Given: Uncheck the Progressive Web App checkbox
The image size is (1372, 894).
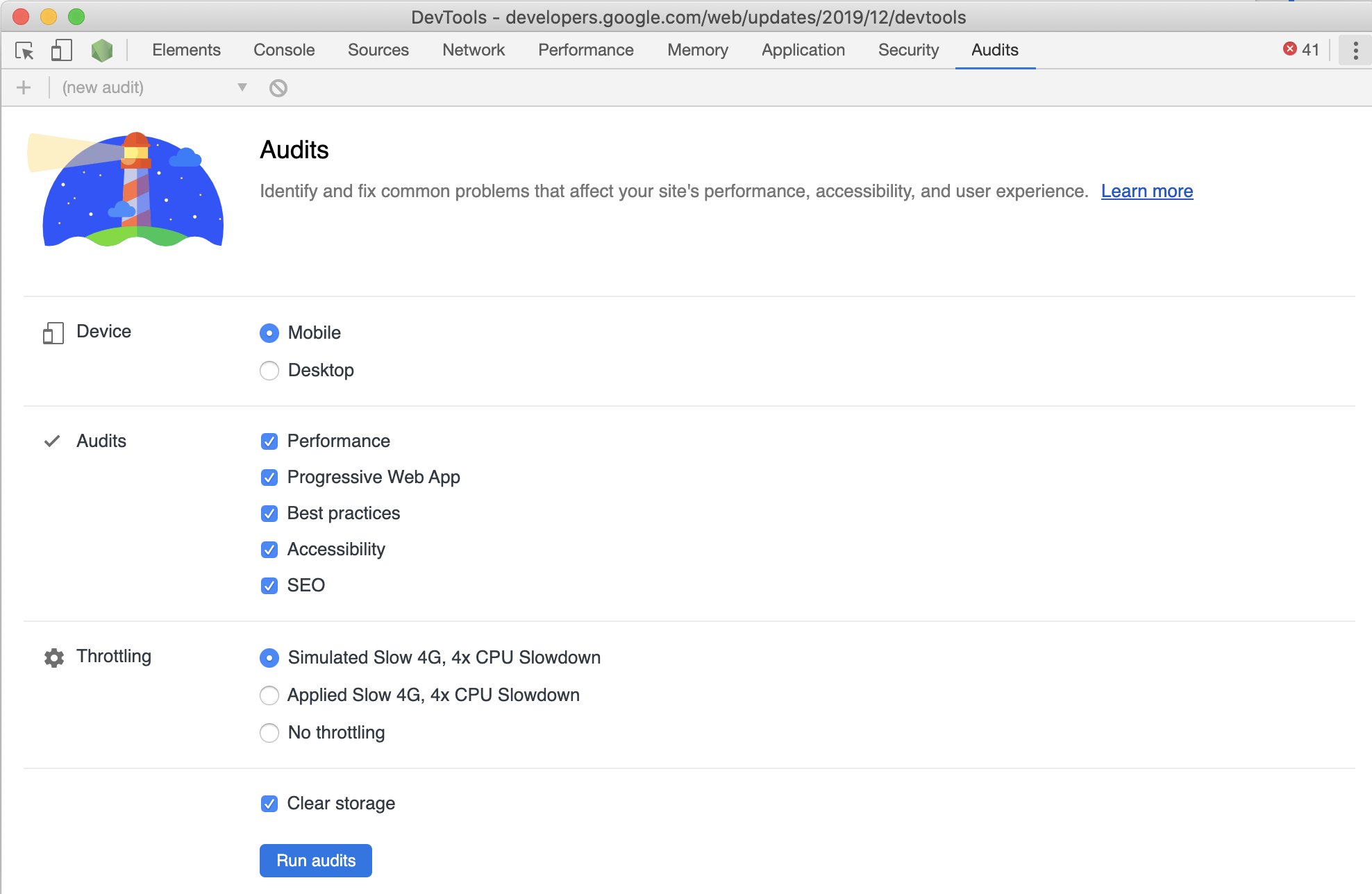Looking at the screenshot, I should pos(269,478).
